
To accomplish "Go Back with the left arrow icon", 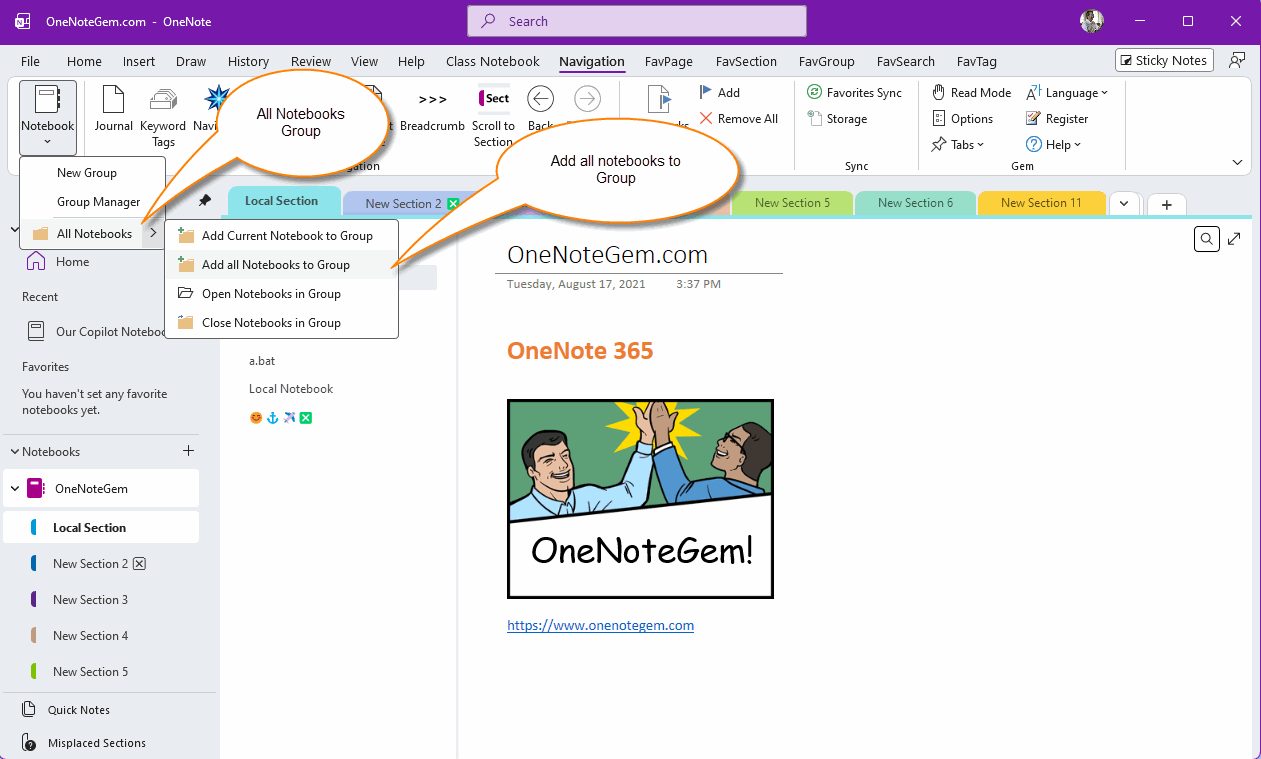I will pos(540,98).
